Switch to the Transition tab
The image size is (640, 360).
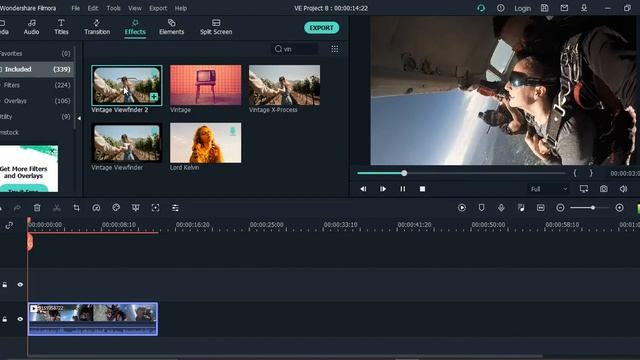click(x=97, y=27)
